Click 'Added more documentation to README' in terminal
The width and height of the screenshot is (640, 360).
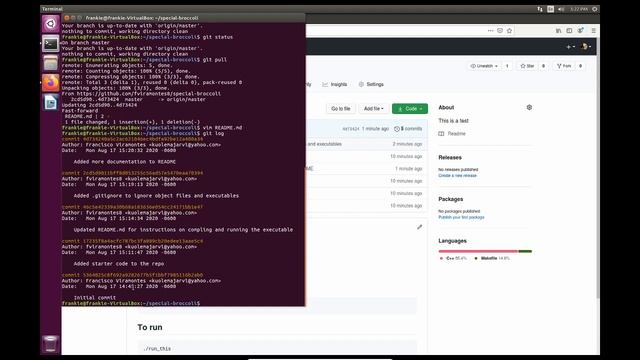point(124,162)
